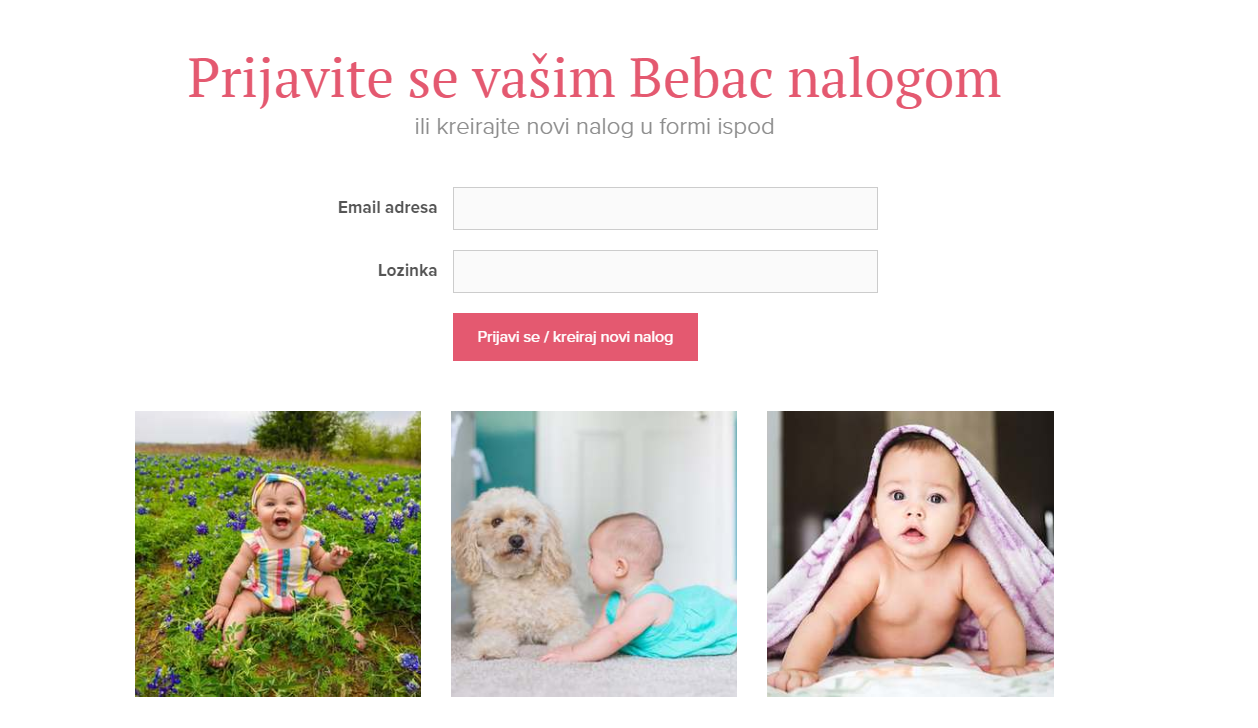Image resolution: width=1258 pixels, height=728 pixels.
Task: Select the Prijavite se vašim Bebac nalogom heading
Action: pyautogui.click(x=594, y=79)
